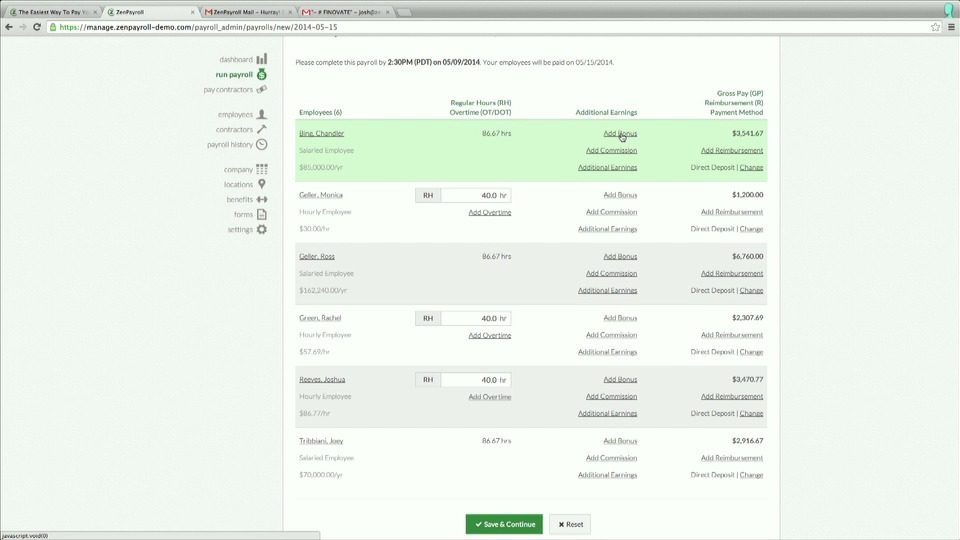The height and width of the screenshot is (540, 960).
Task: Change payment method for Green, Rachel
Action: click(x=751, y=352)
